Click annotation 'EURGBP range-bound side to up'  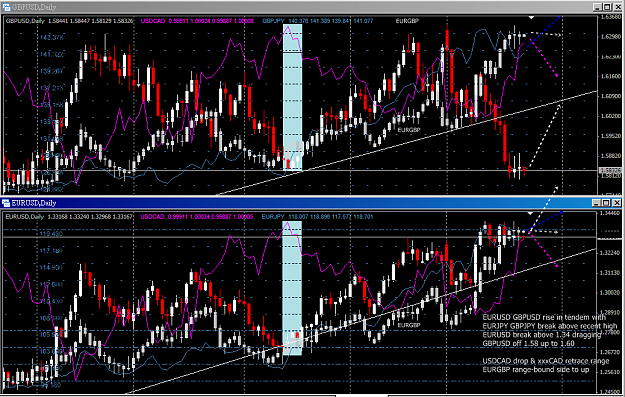536,370
